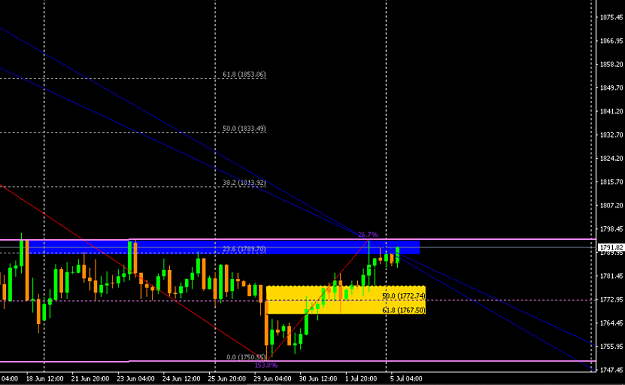The height and width of the screenshot is (385, 625).
Task: Click the 30 Jun 12:00 time label
Action: click(x=318, y=378)
